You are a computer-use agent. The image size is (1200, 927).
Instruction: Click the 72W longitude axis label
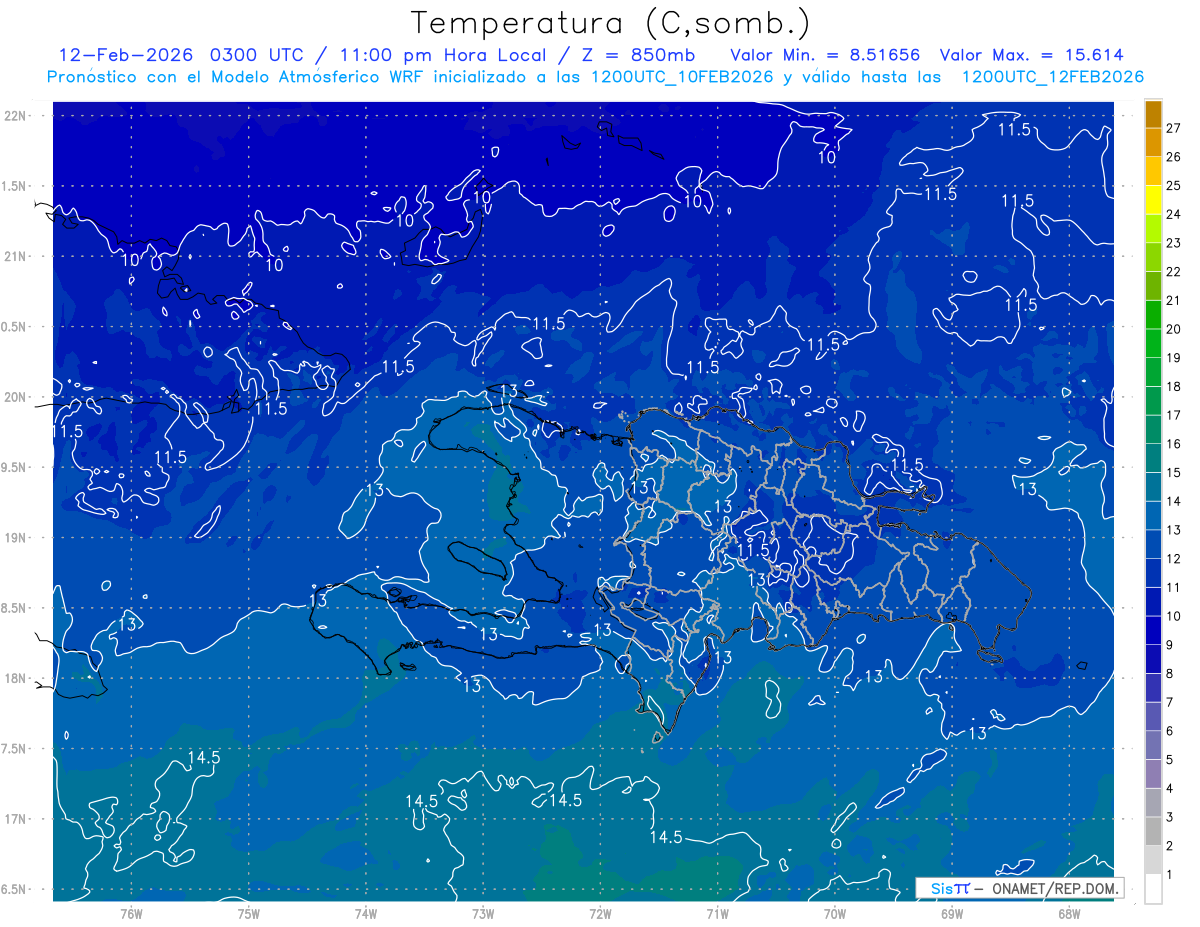600,914
